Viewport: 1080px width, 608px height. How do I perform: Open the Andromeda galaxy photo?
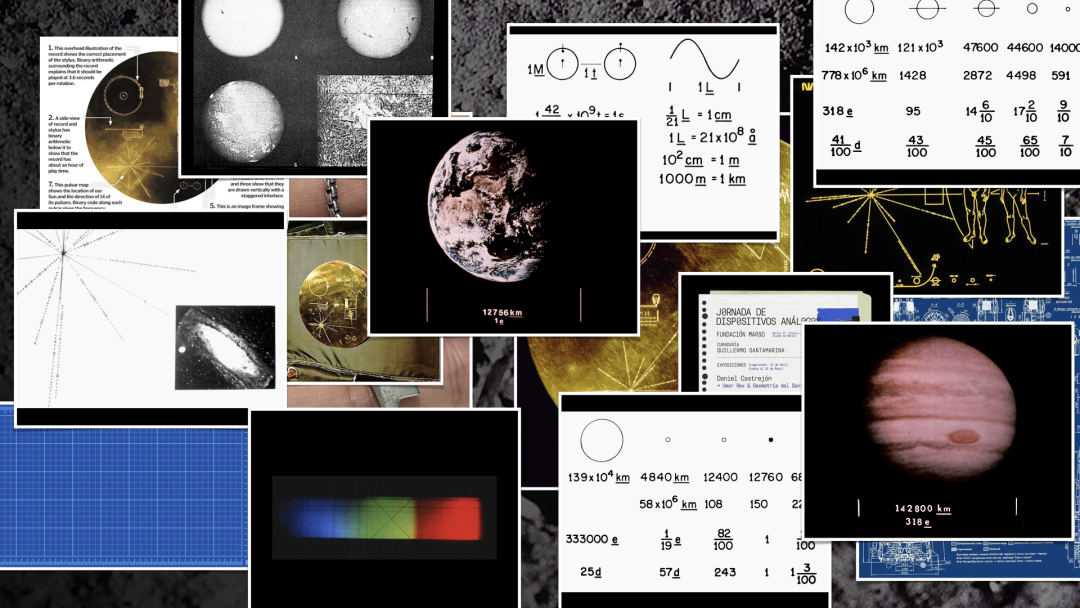[x=224, y=347]
